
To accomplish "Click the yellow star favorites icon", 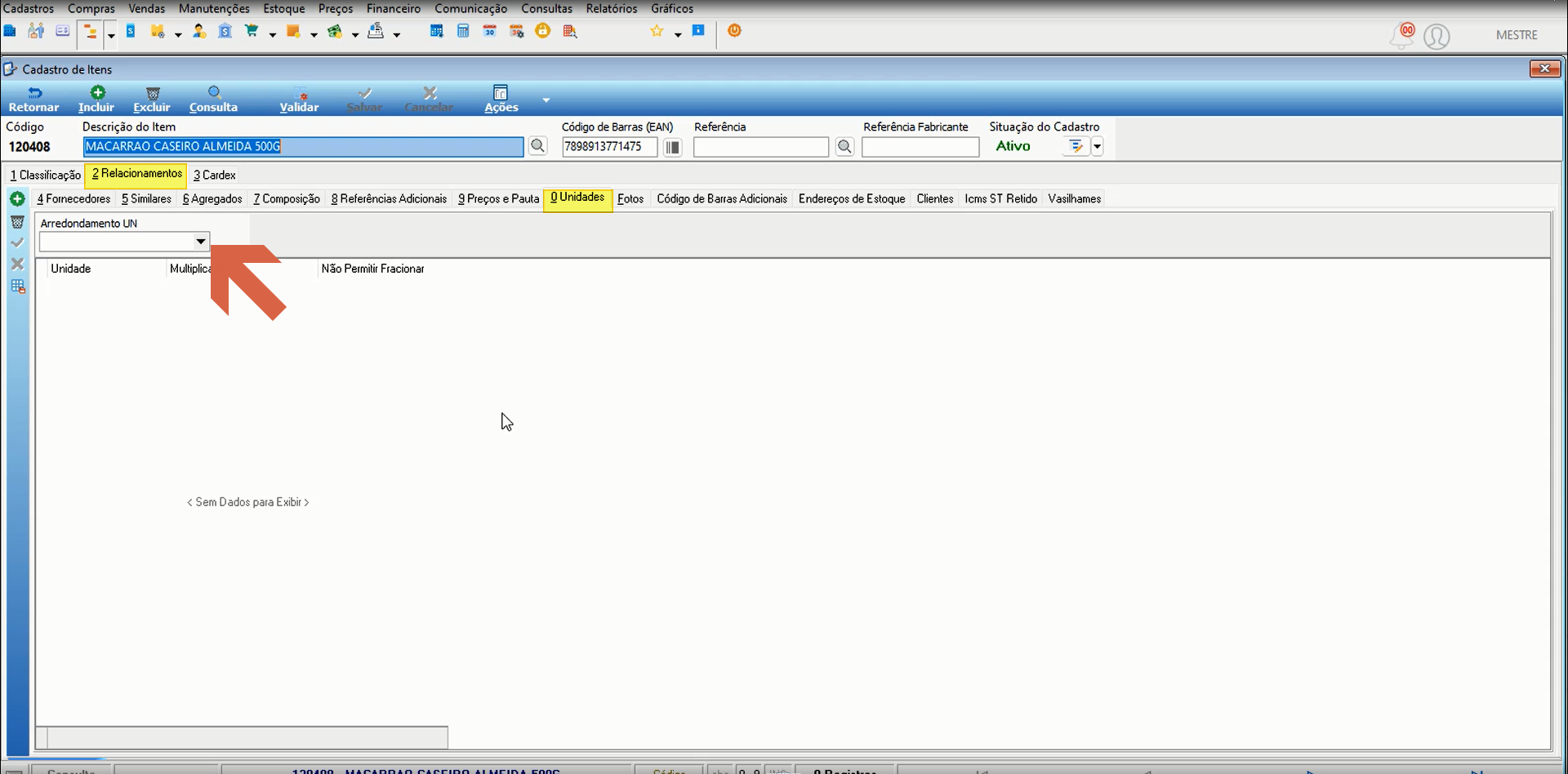I will 657,31.
